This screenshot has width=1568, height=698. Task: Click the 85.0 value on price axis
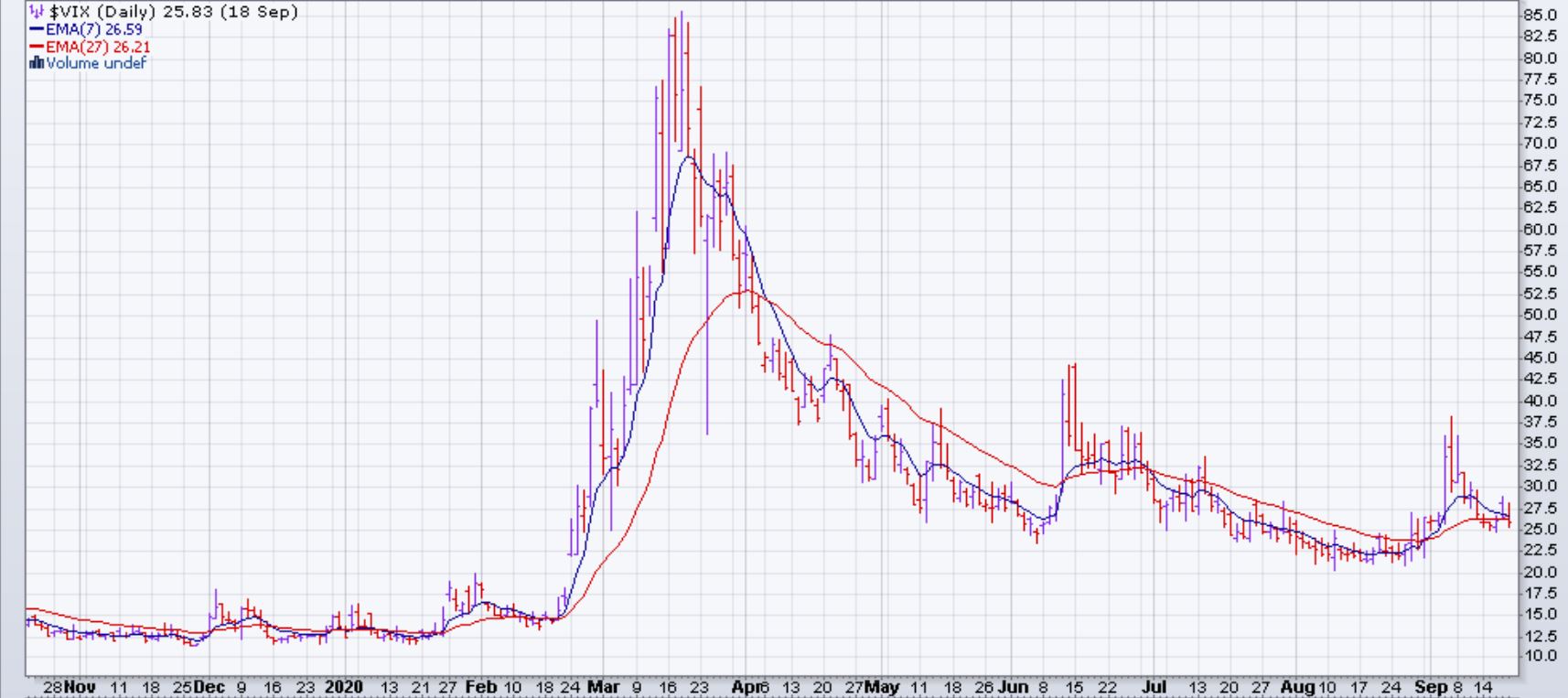coord(1539,15)
